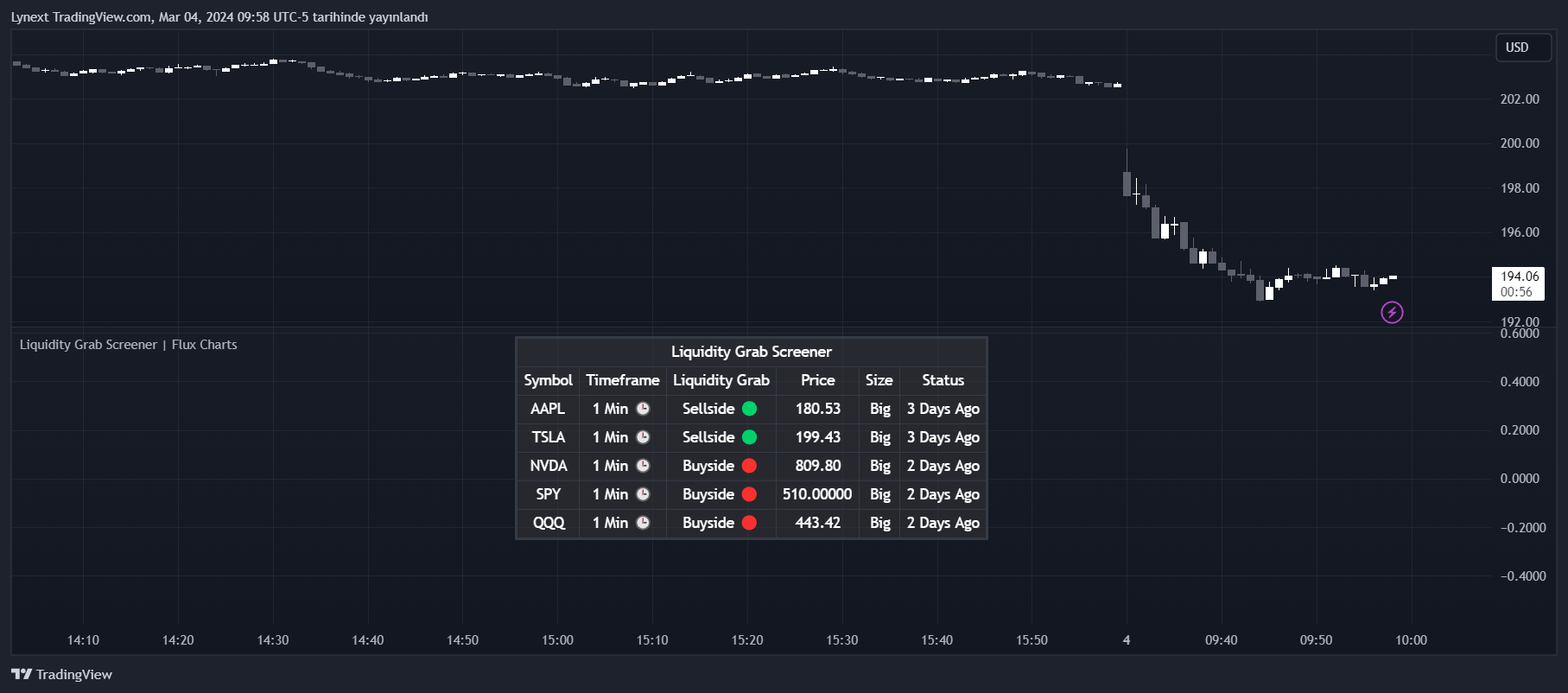Click the Liquidity Grab column header
This screenshot has width=1568, height=693.
click(721, 380)
